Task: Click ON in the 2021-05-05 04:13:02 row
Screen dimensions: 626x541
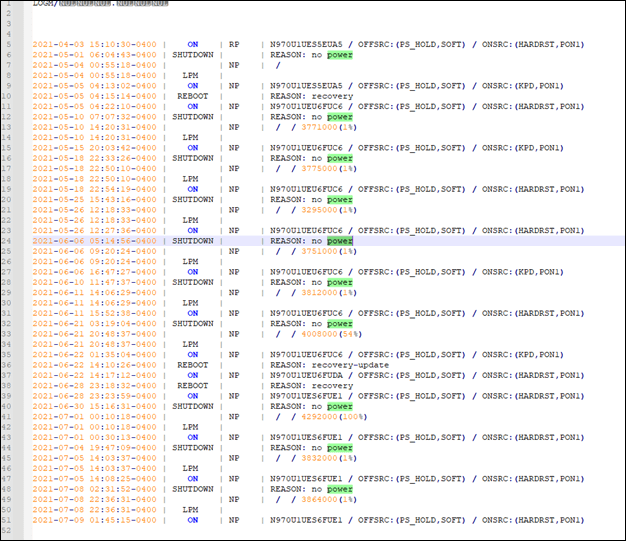Action: (x=193, y=86)
